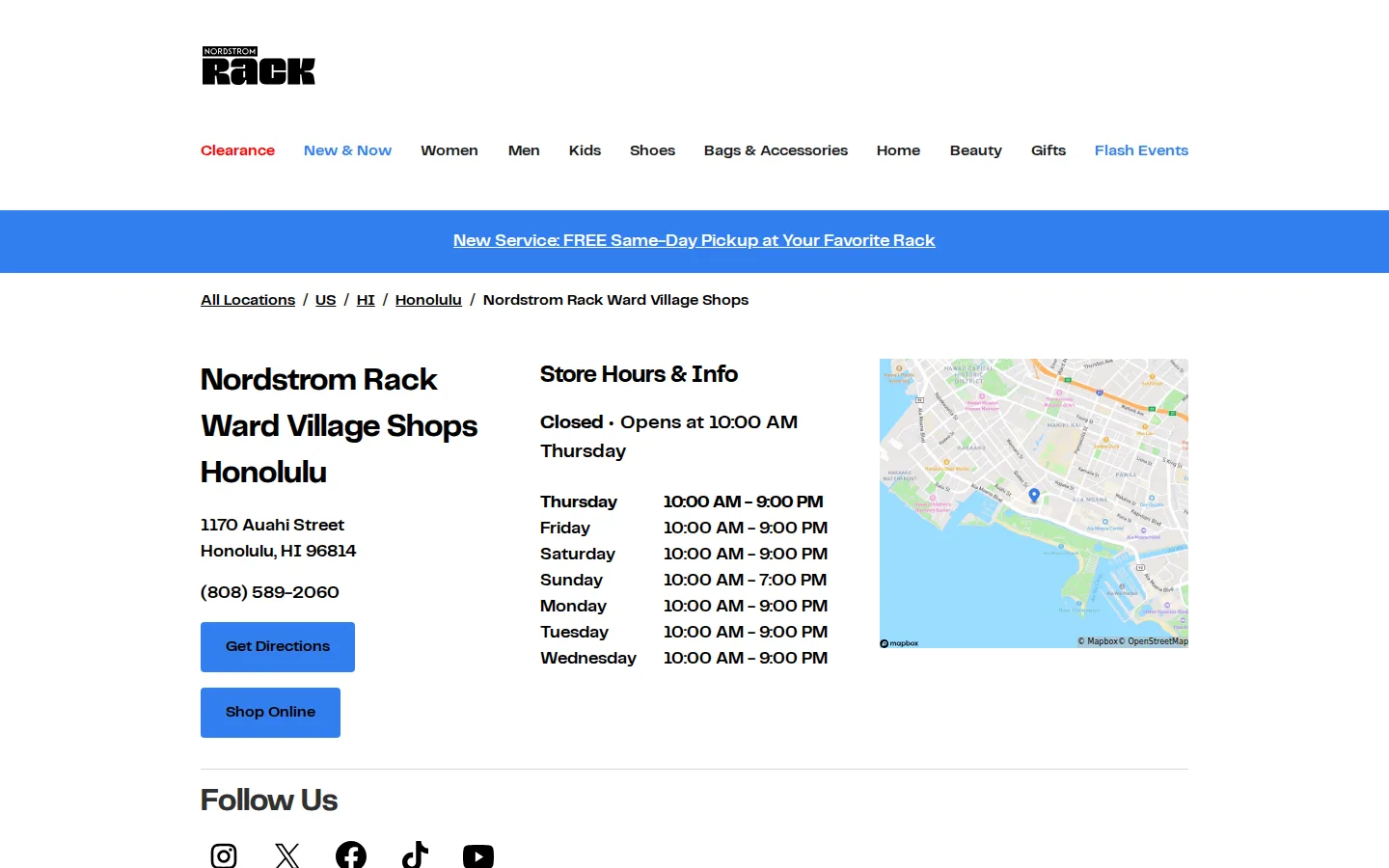1389x868 pixels.
Task: Click the FREE Same-Day Pickup banner link
Action: pos(694,241)
